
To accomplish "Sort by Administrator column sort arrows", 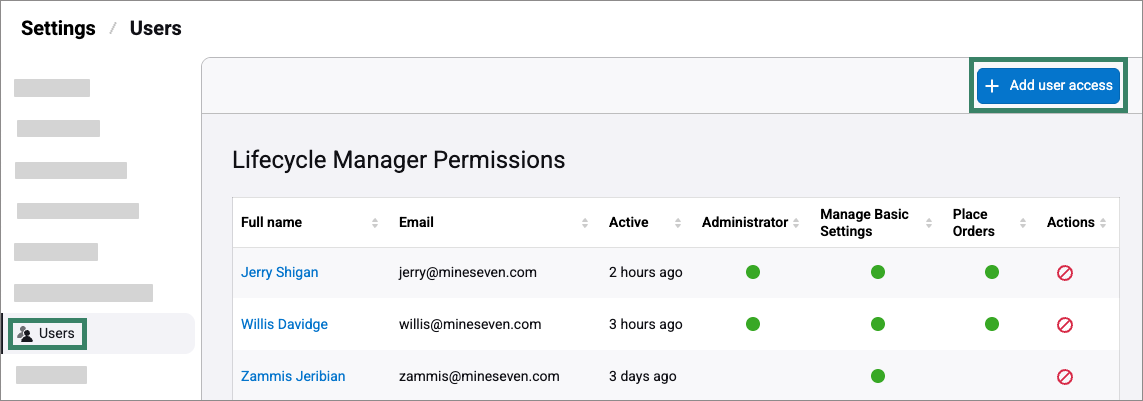I will point(797,223).
